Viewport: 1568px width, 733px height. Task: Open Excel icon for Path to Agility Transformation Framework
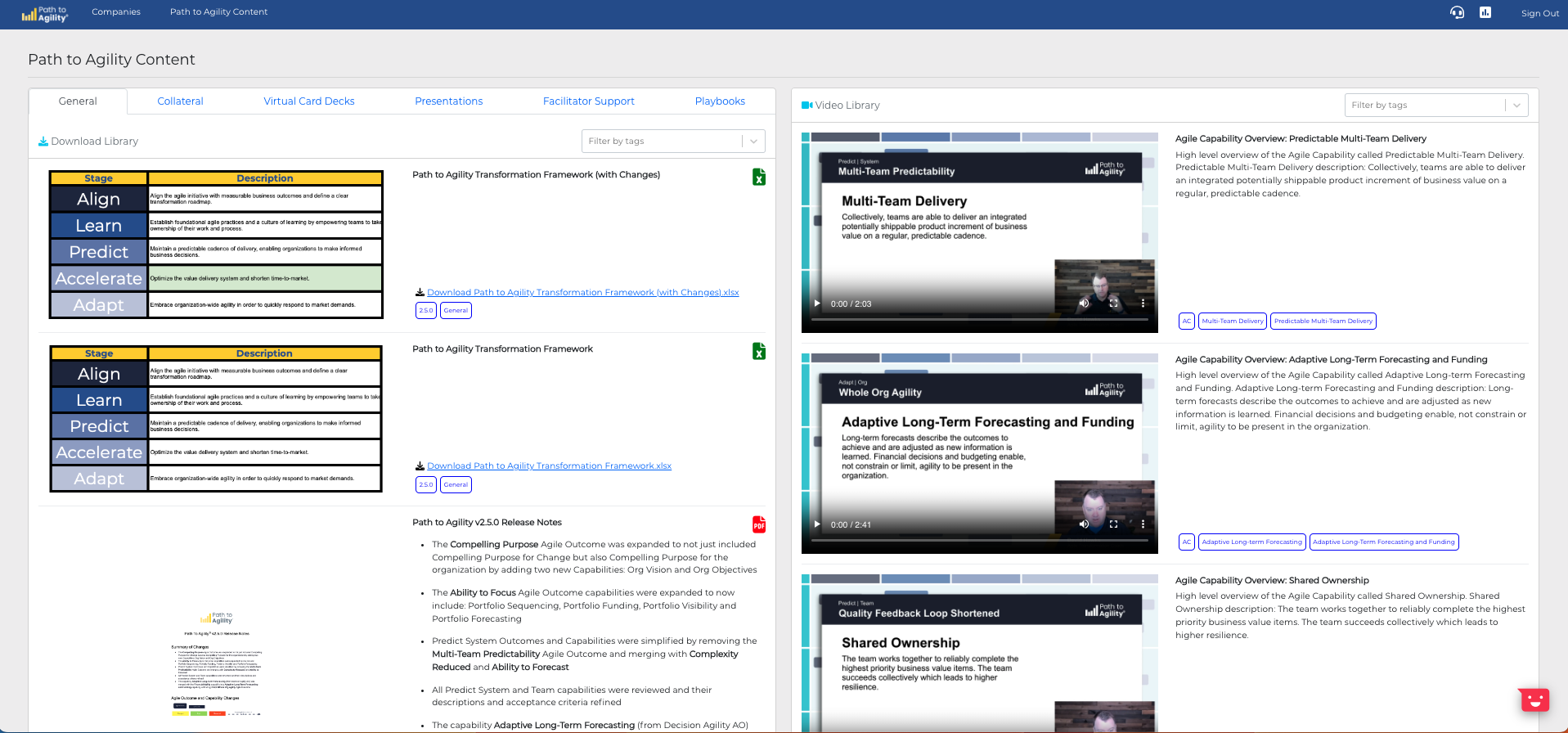tap(759, 351)
